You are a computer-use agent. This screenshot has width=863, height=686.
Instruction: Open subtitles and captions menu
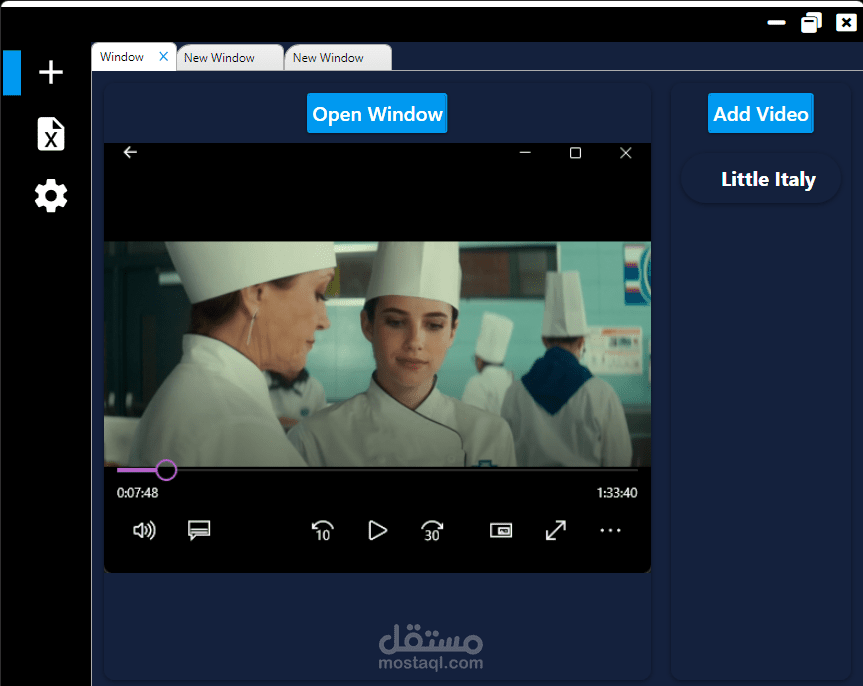[199, 530]
